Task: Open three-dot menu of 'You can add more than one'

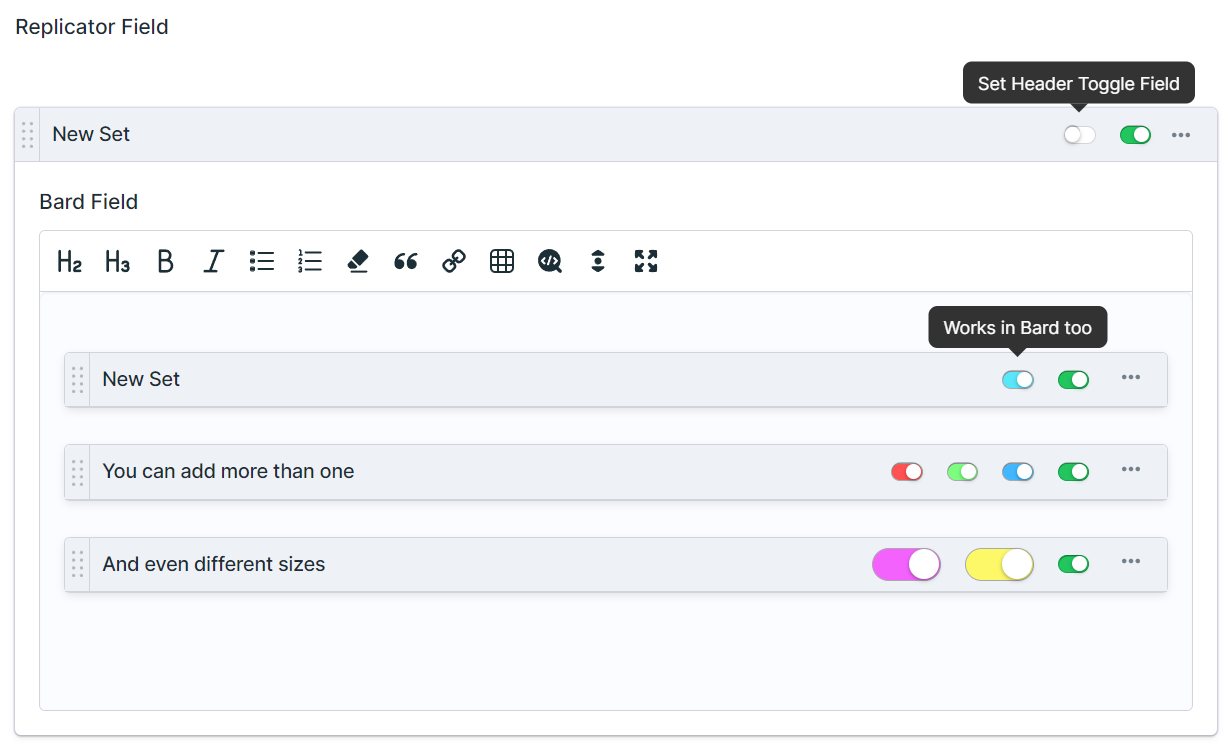Action: (1131, 470)
